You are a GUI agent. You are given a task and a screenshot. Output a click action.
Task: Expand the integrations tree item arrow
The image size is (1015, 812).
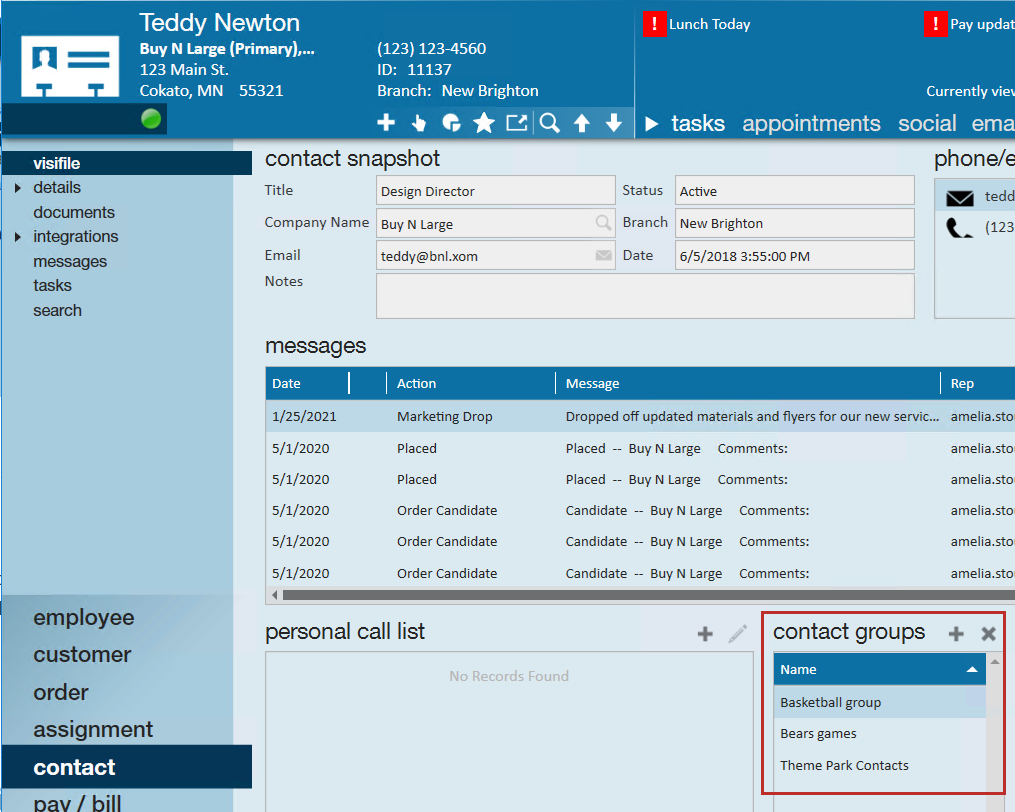[18, 237]
